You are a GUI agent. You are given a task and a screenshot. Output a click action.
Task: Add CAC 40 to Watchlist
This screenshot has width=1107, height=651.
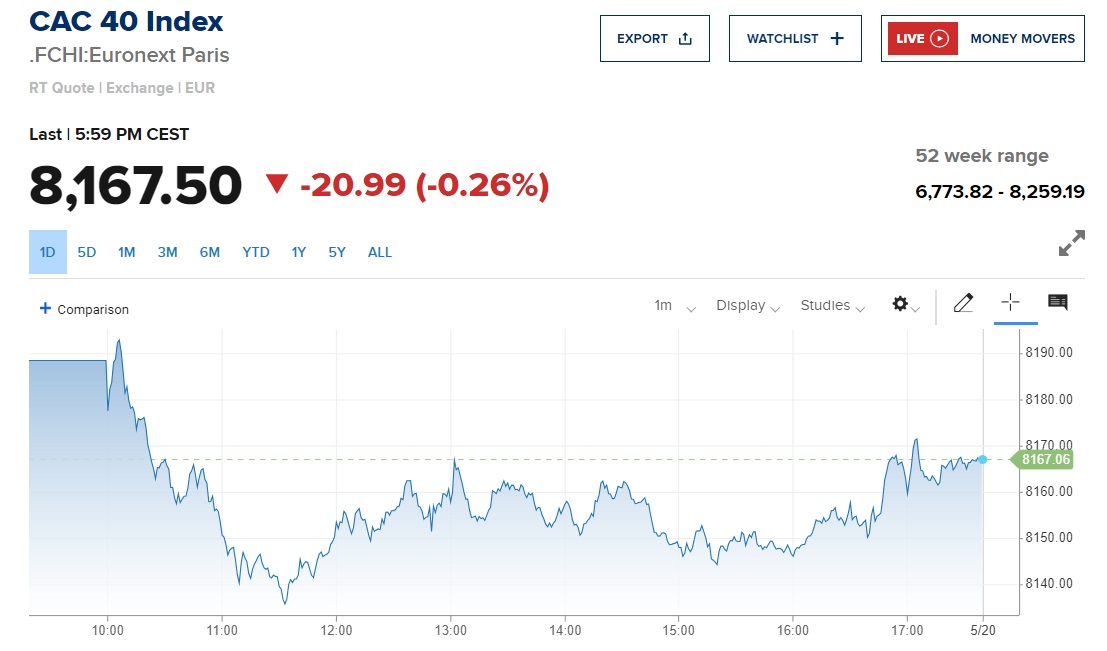coord(795,39)
